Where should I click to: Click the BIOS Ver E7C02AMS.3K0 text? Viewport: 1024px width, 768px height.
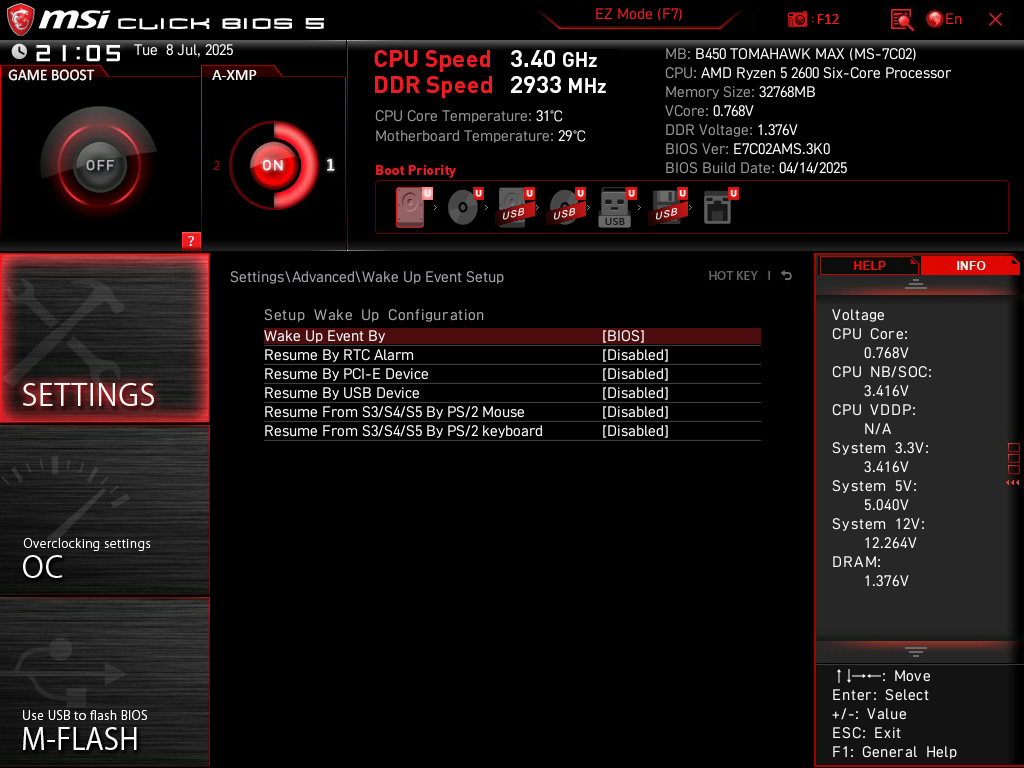coord(747,149)
